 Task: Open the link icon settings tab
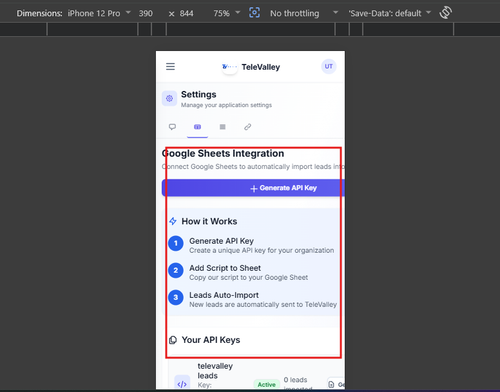click(x=247, y=127)
